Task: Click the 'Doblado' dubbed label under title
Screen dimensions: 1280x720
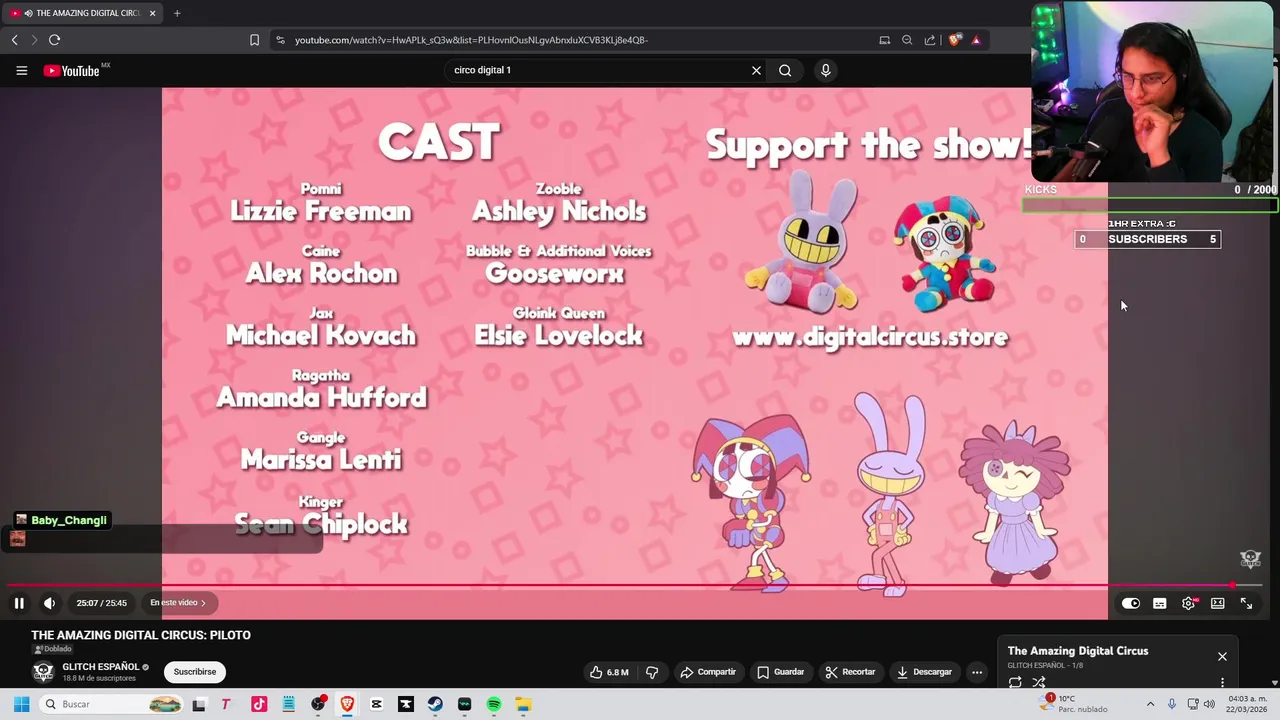Action: [53, 649]
